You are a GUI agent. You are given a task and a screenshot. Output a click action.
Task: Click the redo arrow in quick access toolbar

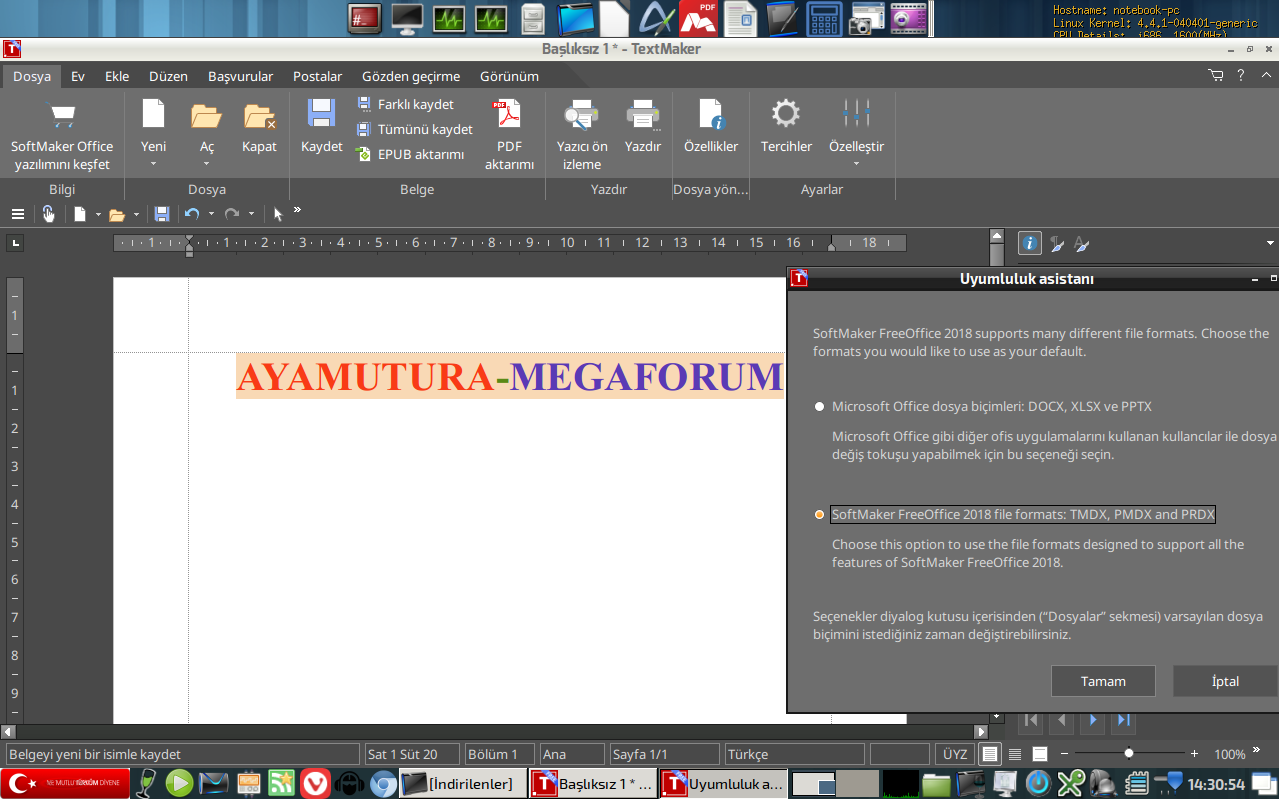pos(232,214)
